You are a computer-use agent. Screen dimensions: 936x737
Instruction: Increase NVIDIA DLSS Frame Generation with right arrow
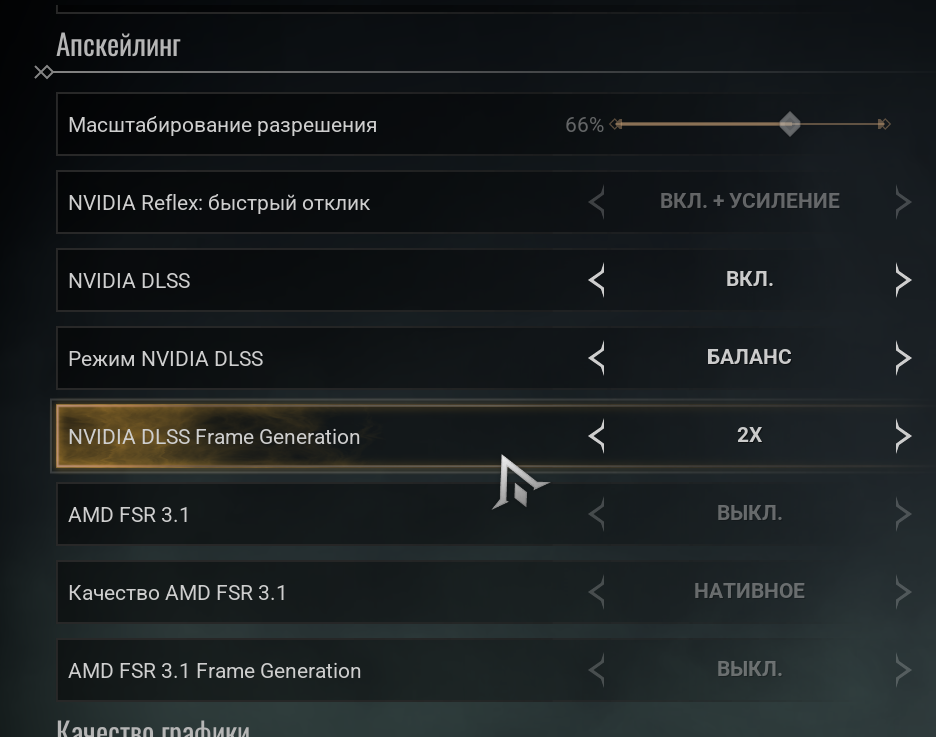(903, 436)
